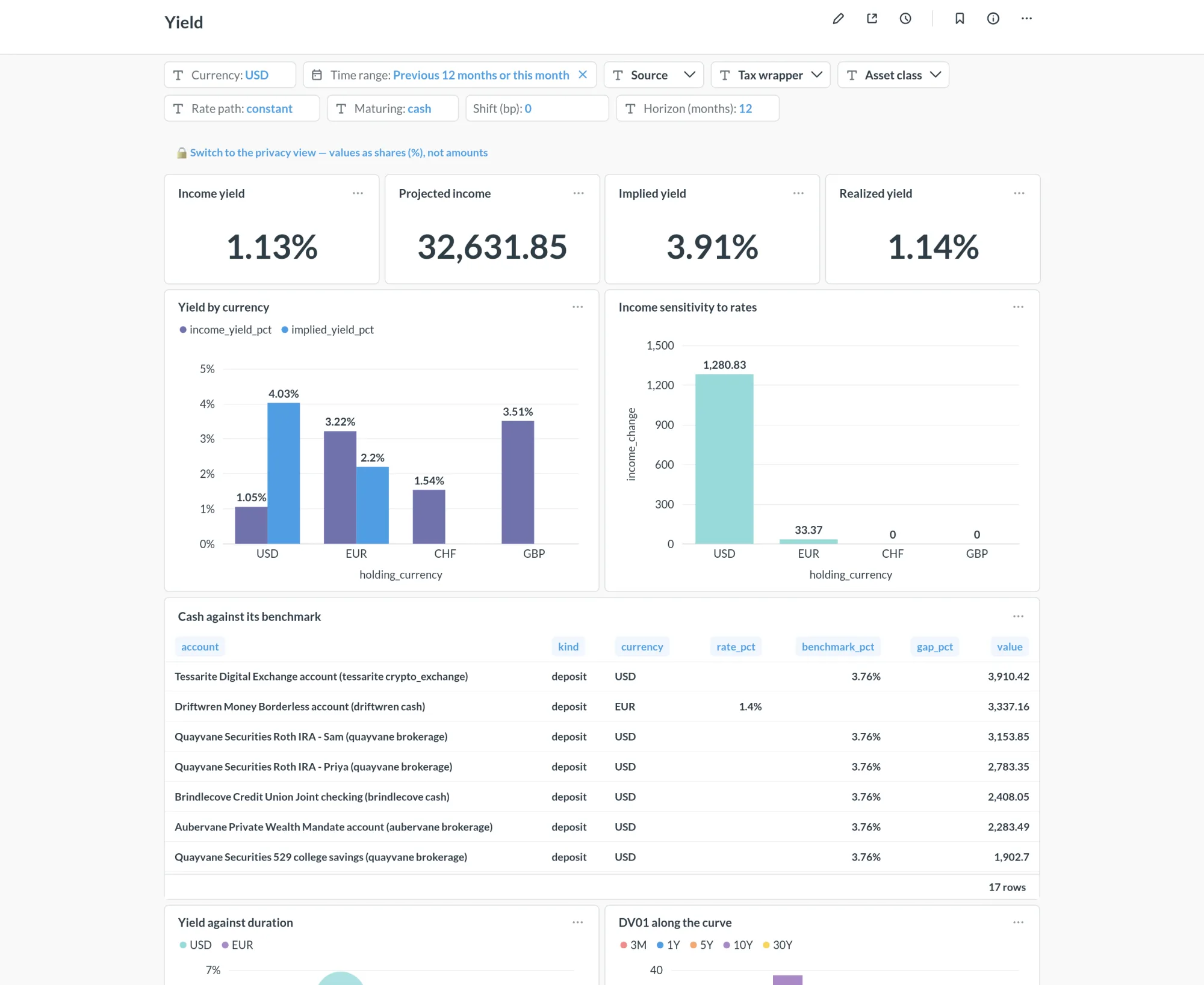Viewport: 1204px width, 985px height.
Task: Toggle 3M legend item in DV01 chart
Action: 633,945
